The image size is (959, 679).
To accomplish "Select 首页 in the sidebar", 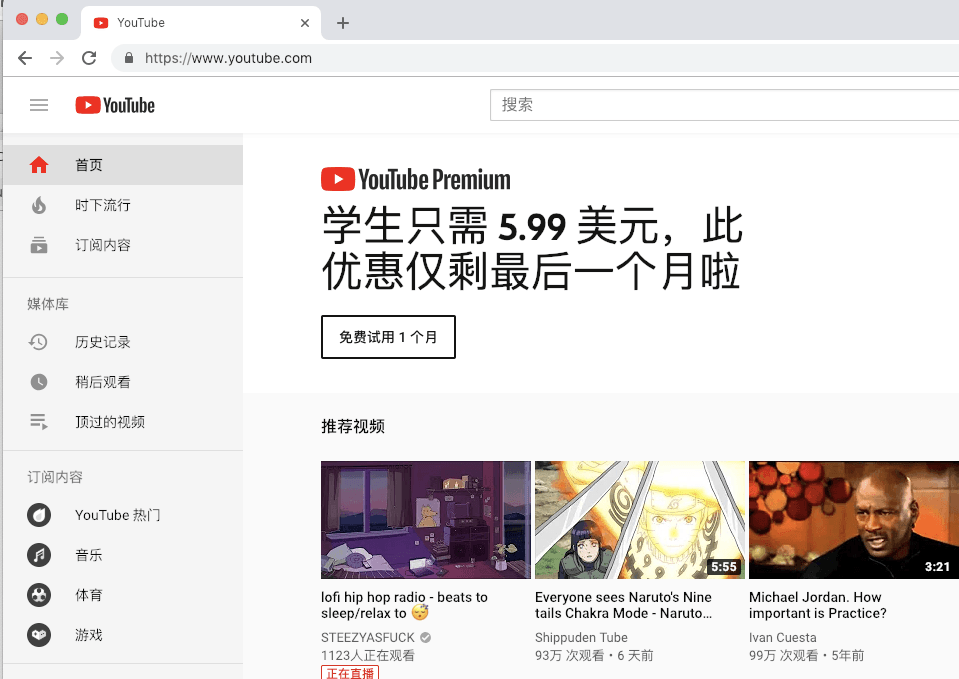I will click(x=123, y=165).
